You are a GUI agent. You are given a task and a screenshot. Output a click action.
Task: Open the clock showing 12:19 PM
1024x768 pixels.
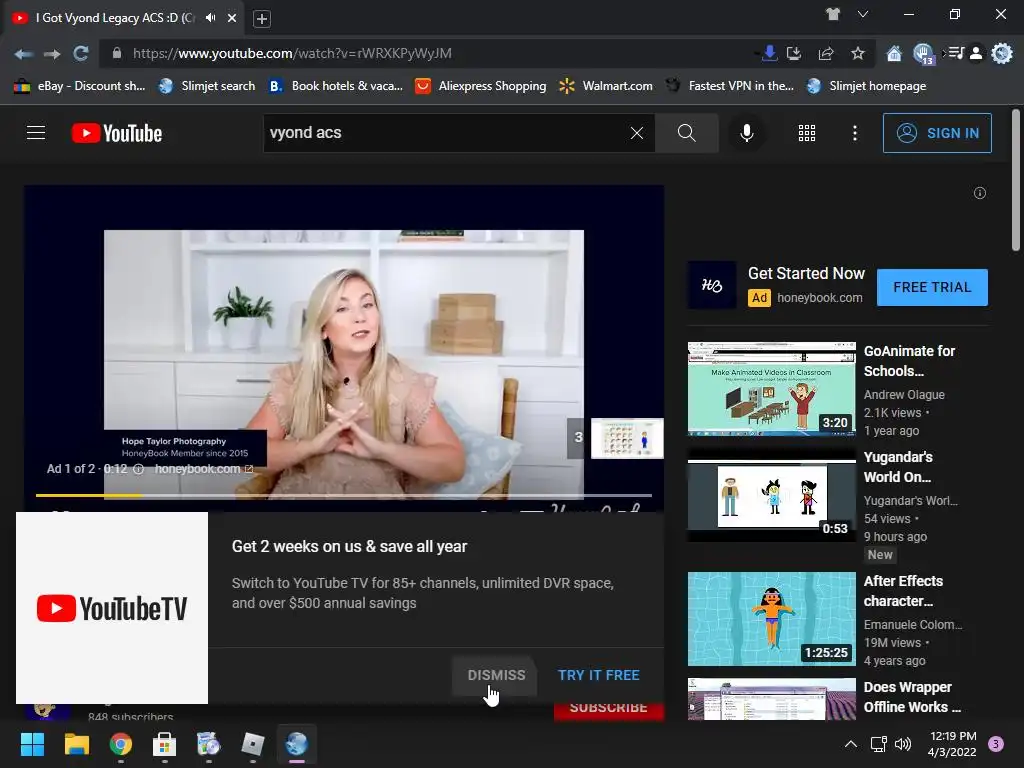click(952, 744)
